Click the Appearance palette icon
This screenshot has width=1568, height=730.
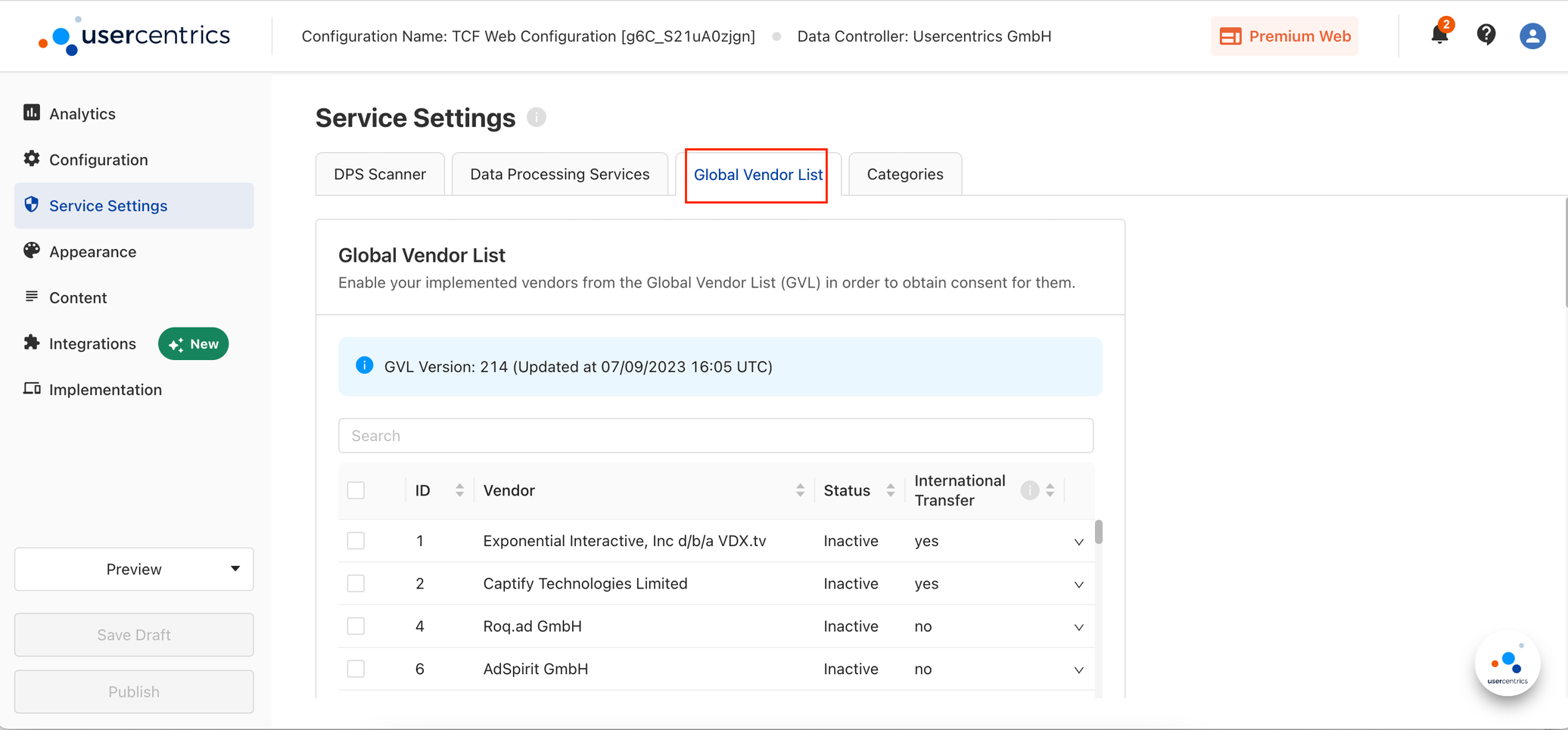click(31, 250)
